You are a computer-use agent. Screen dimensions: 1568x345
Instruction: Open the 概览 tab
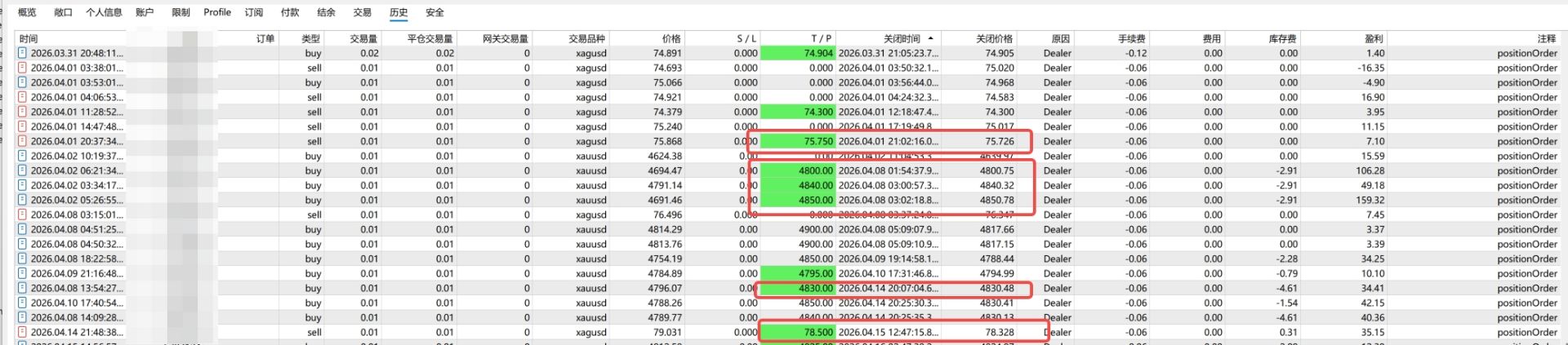pyautogui.click(x=27, y=12)
